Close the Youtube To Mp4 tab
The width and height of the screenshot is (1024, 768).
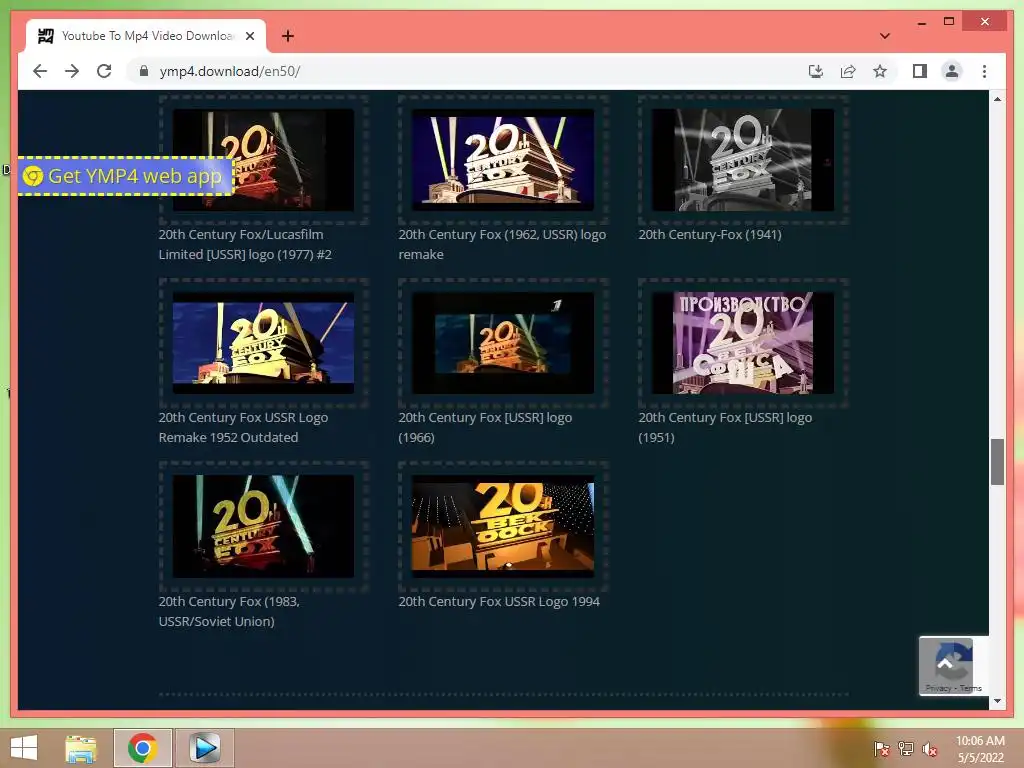pyautogui.click(x=250, y=36)
